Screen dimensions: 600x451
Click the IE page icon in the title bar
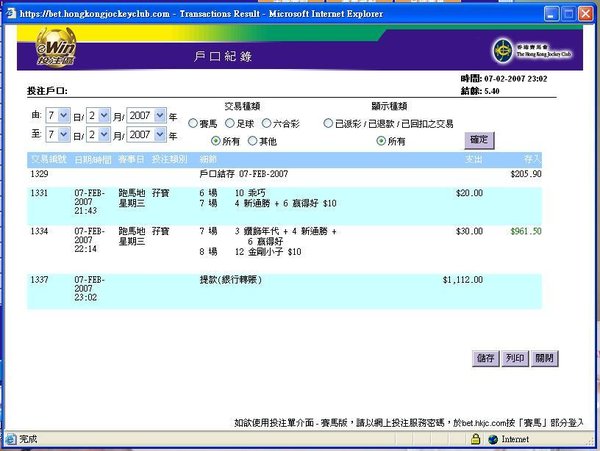click(11, 14)
